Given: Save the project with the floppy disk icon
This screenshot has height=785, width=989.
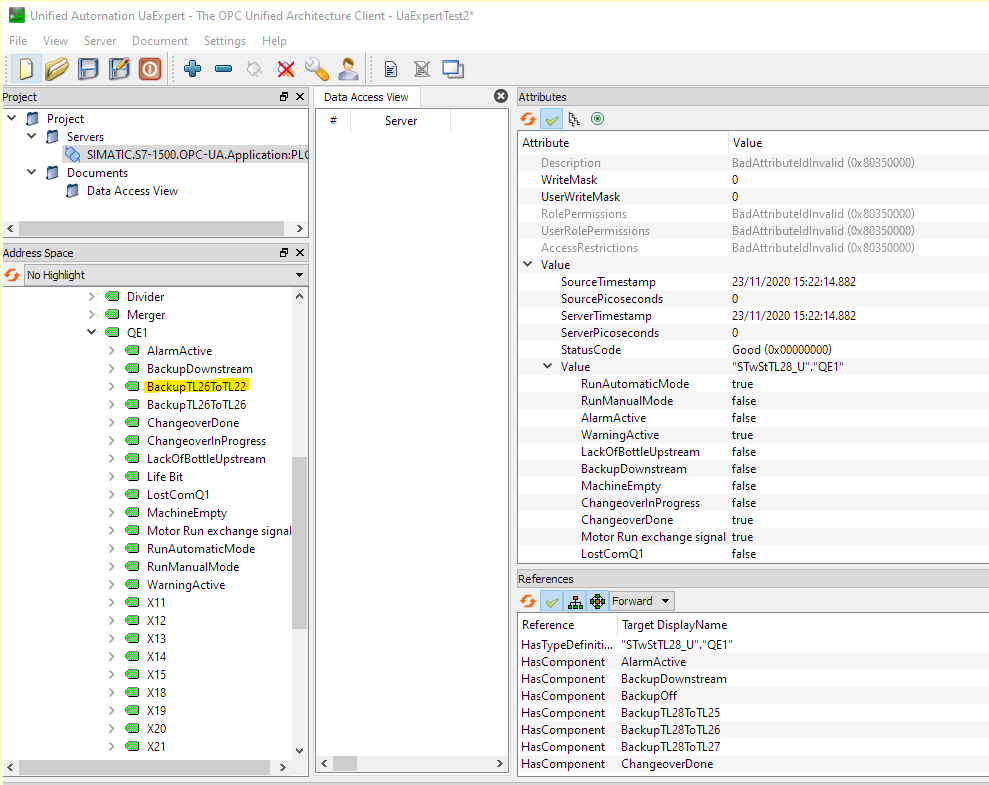Looking at the screenshot, I should (88, 69).
